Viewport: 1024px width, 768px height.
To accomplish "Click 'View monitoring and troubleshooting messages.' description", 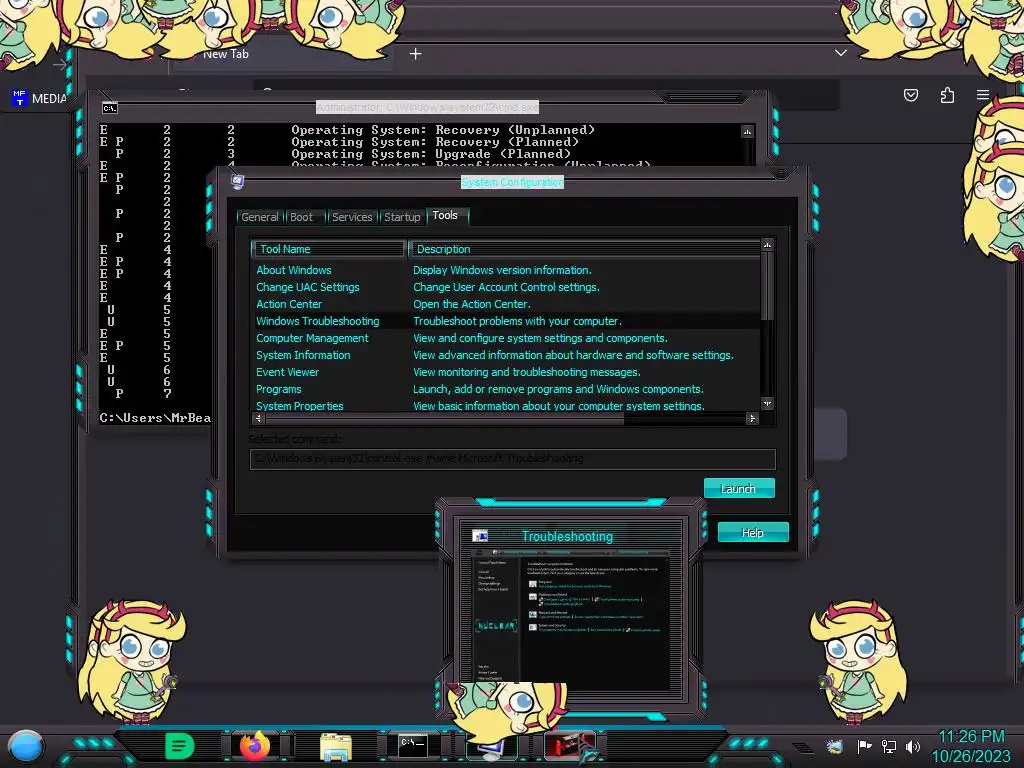I will click(526, 372).
